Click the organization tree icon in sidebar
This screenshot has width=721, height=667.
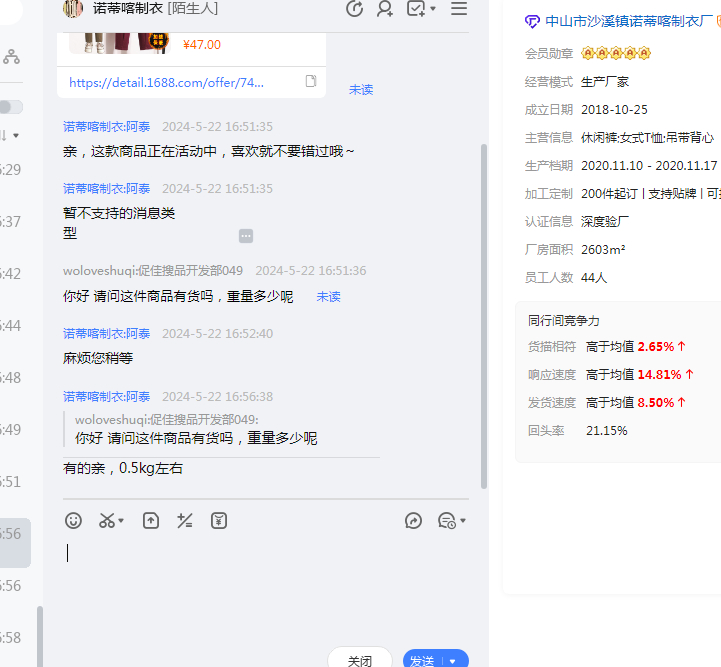11,57
